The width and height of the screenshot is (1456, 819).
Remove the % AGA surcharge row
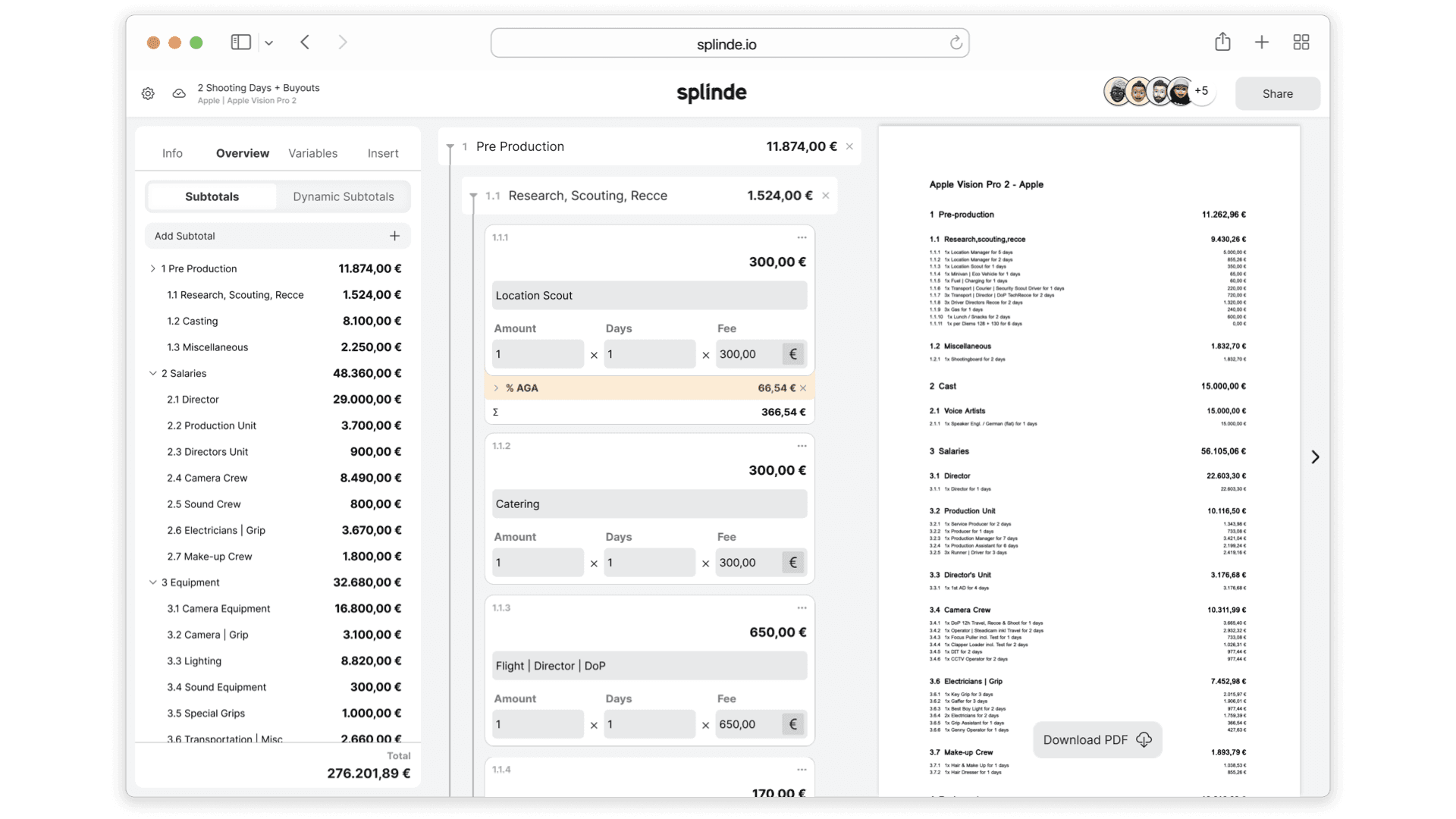coord(803,388)
